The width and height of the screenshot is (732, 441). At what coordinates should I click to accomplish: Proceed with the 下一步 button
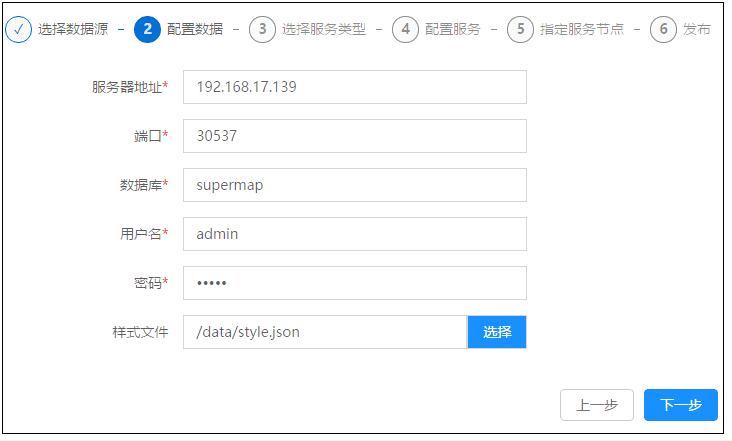click(680, 405)
